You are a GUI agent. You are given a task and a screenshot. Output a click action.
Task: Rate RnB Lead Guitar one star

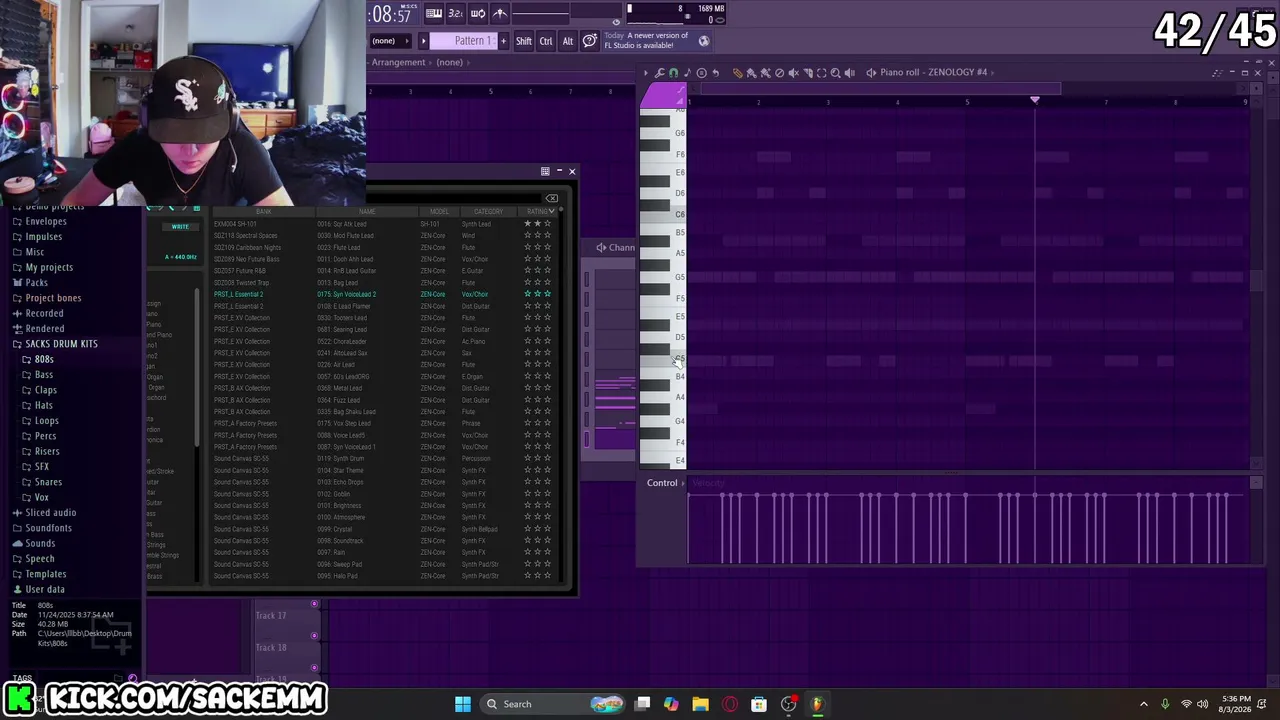528,271
